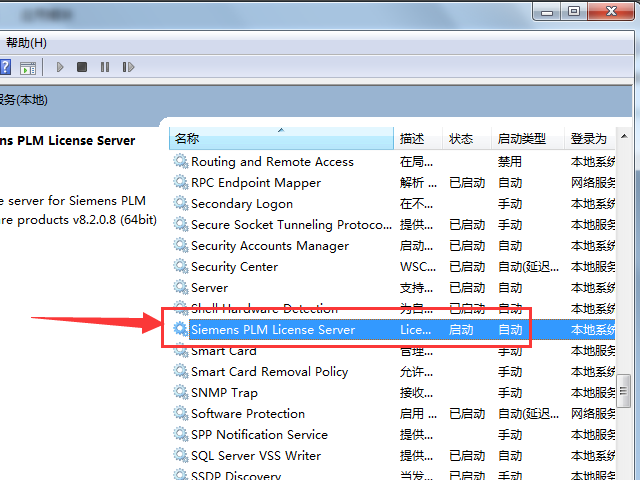Click 禁用 startup type of Routing and Remote Access
This screenshot has height=480, width=640.
click(510, 162)
